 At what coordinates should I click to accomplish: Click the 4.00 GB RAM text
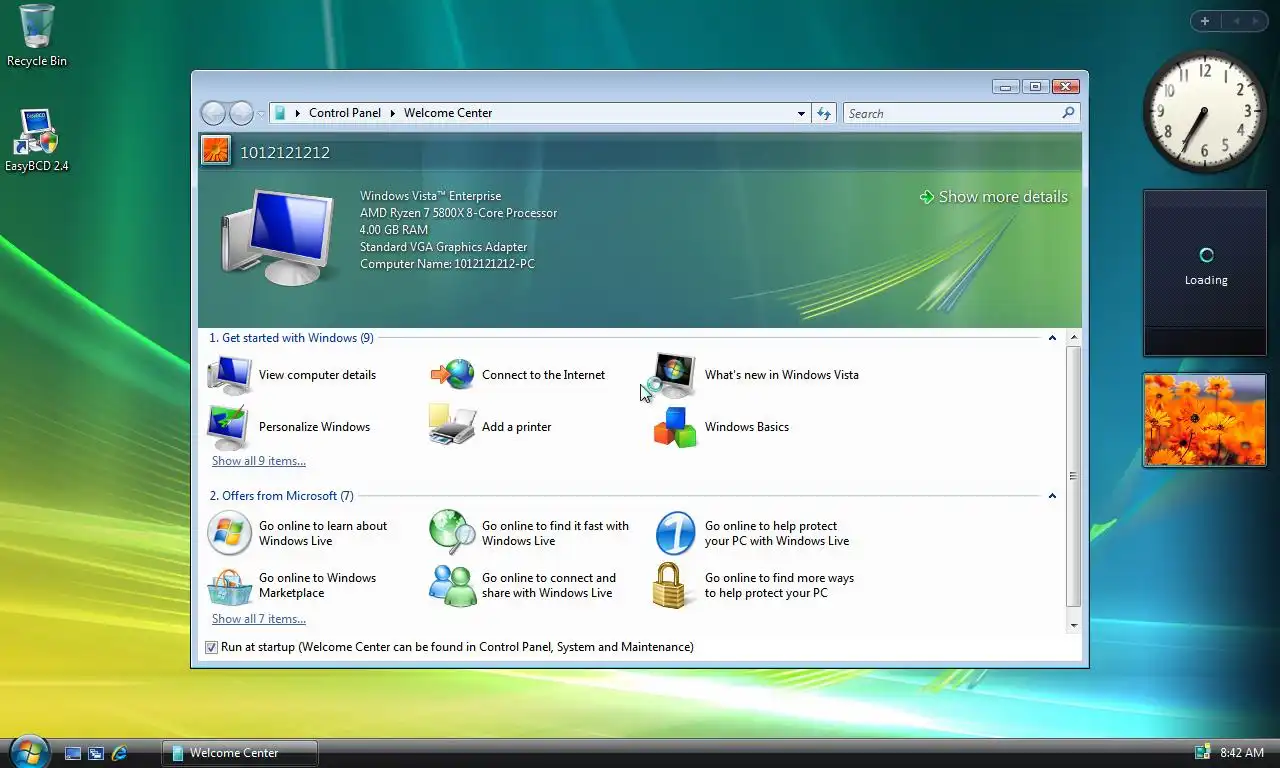pyautogui.click(x=394, y=230)
